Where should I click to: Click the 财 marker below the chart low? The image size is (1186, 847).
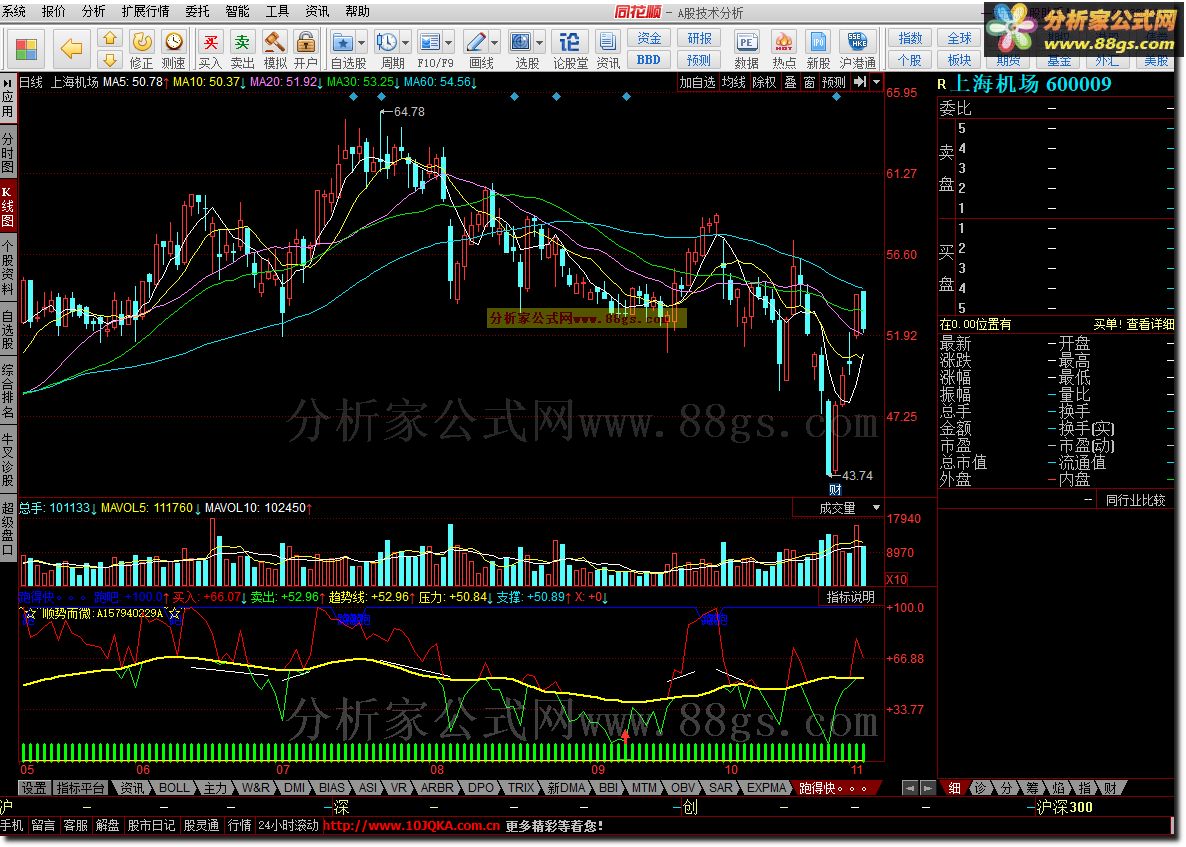pyautogui.click(x=835, y=490)
